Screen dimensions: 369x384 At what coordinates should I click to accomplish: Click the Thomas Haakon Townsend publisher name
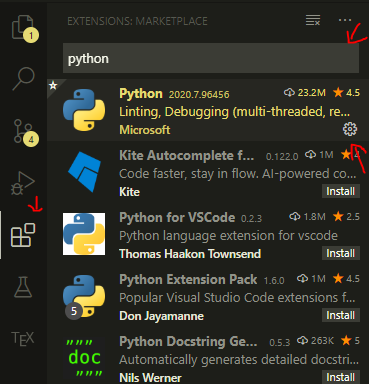click(190, 254)
